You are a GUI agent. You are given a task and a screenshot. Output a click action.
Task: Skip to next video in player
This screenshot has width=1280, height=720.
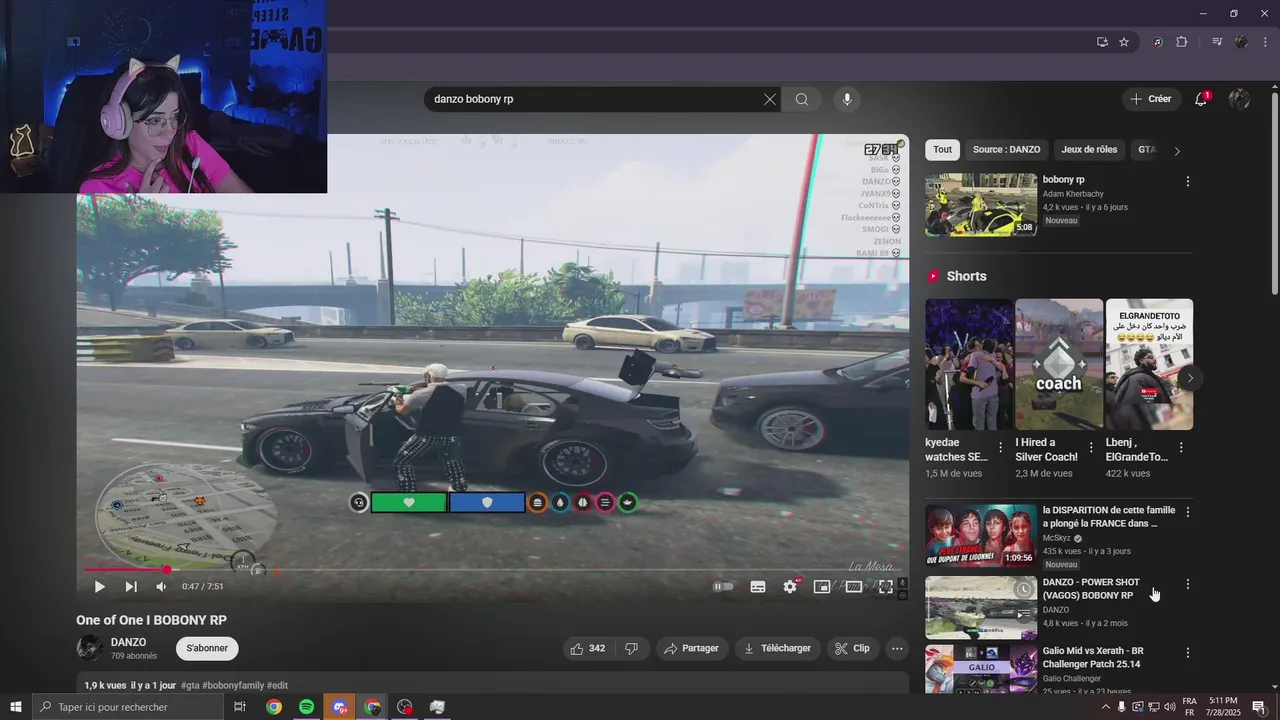tap(131, 587)
